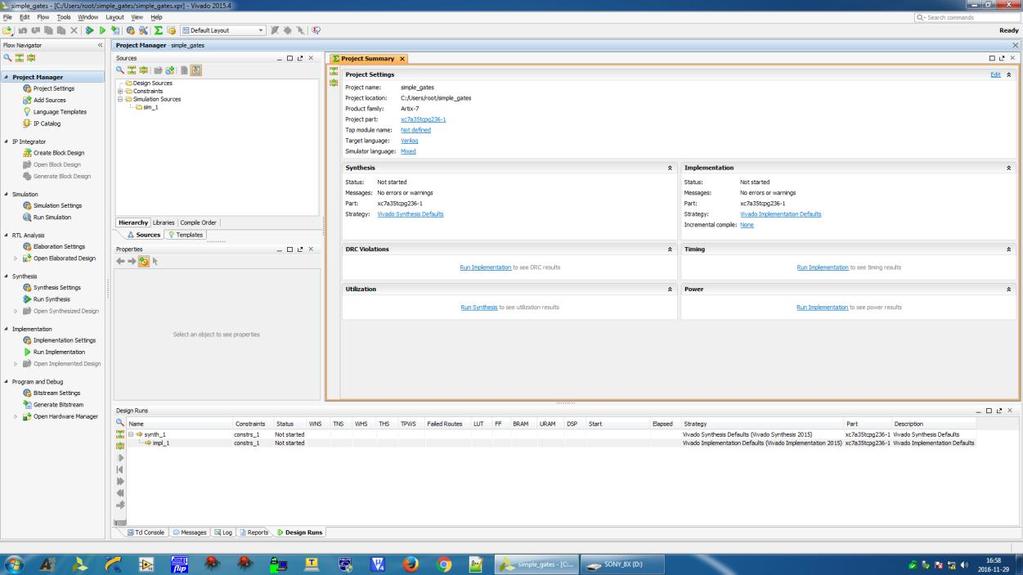Click the Undo icon in main toolbar
The width and height of the screenshot is (1023, 575).
coord(23,30)
